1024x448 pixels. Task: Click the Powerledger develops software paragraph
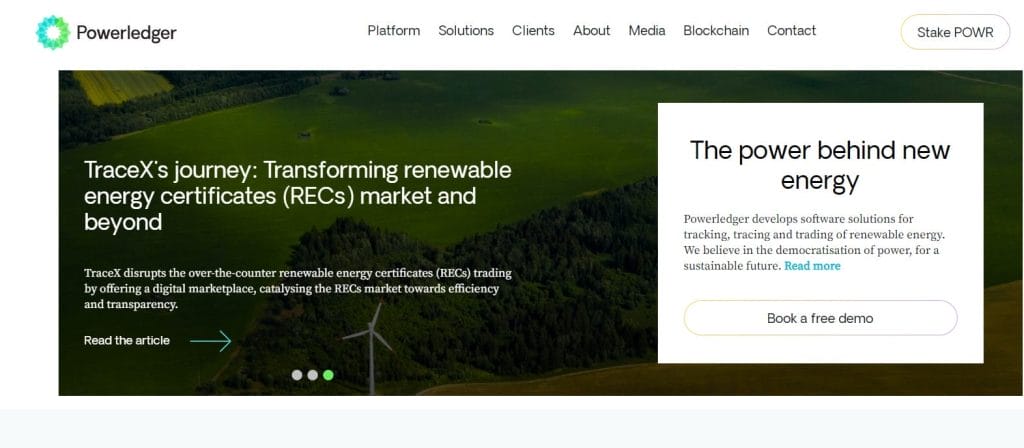[814, 242]
